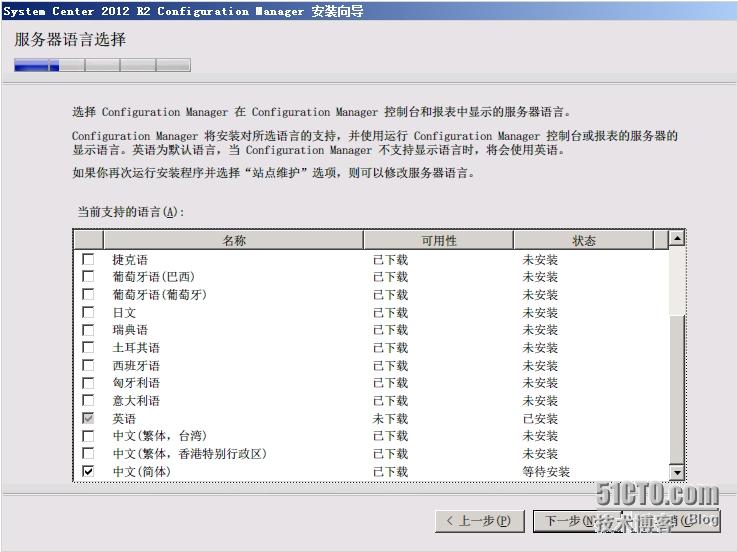Viewport: 738px width, 552px height.
Task: Click 未下载 availability of 英语
Action: point(390,419)
